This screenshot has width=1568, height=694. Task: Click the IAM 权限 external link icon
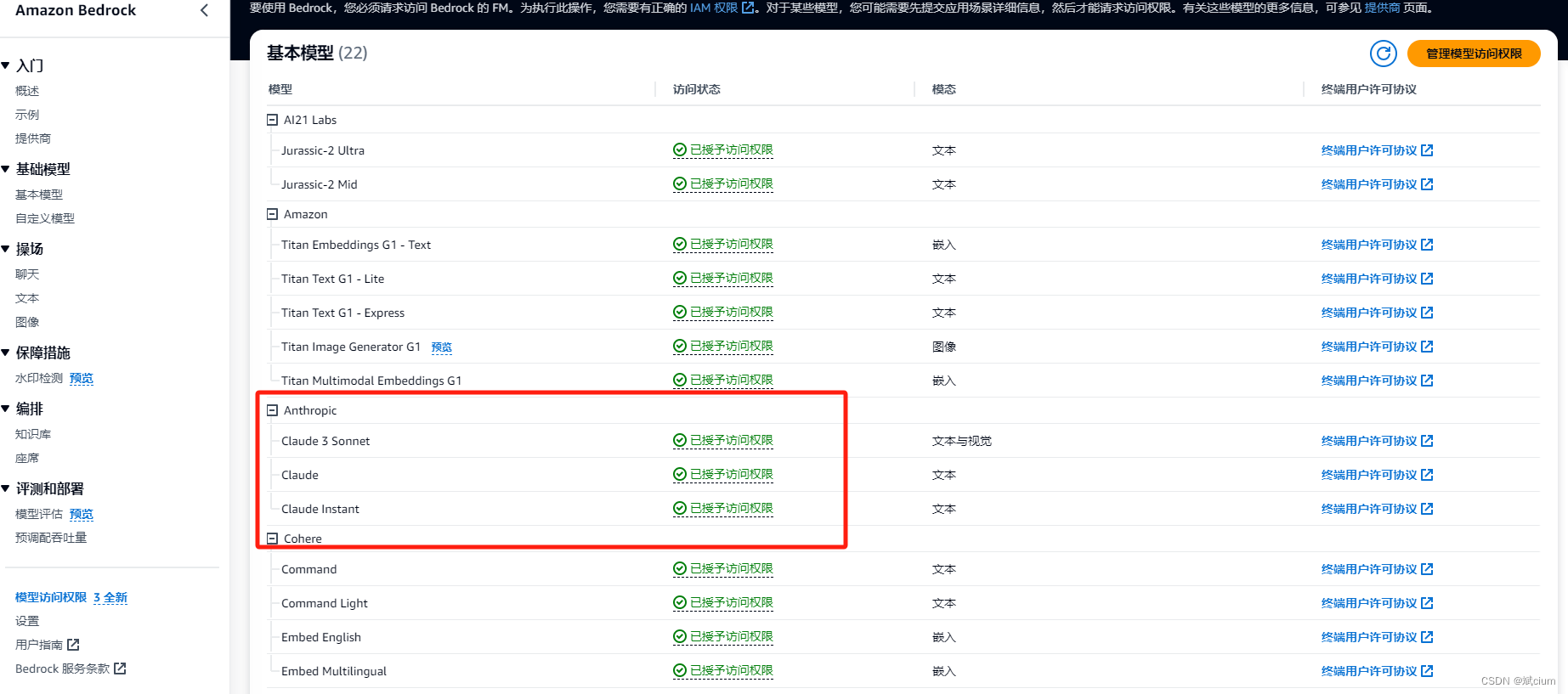tap(748, 8)
